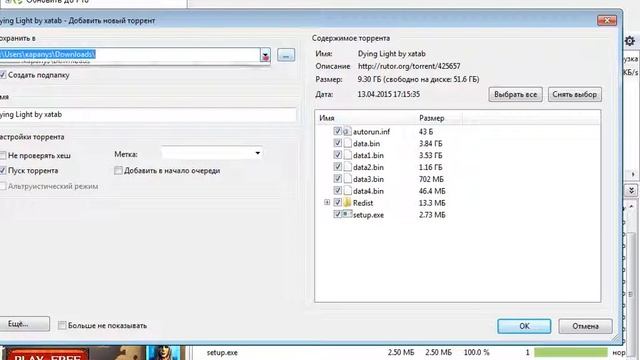Click the '100.0 %' value in the main window
640x360 pixels.
pos(476,352)
